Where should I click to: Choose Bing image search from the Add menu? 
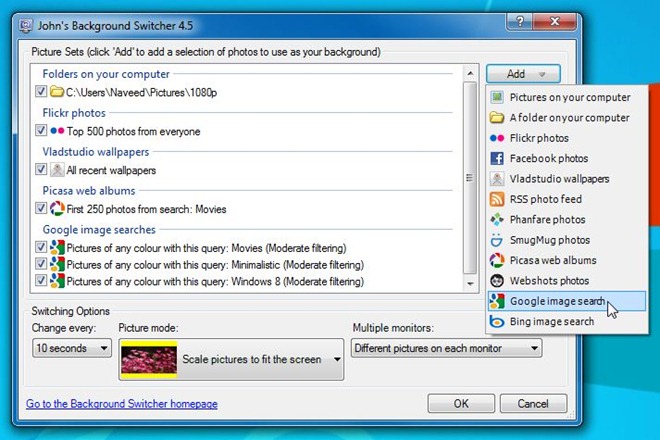coord(567,322)
